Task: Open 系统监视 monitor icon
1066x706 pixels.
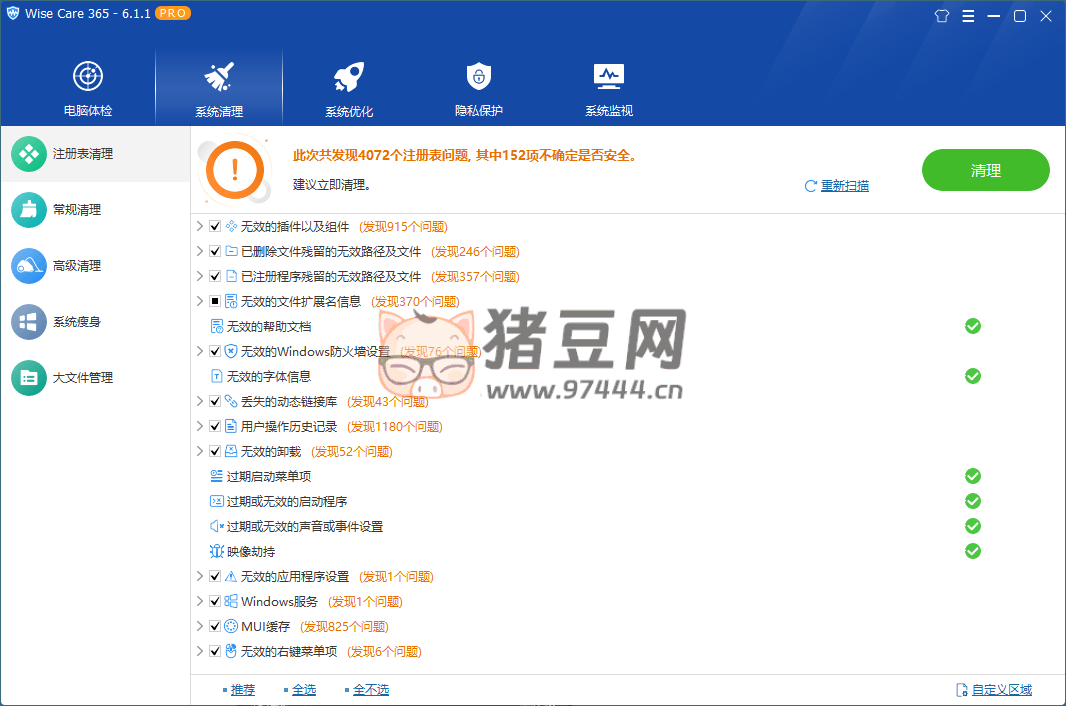Action: click(x=608, y=77)
